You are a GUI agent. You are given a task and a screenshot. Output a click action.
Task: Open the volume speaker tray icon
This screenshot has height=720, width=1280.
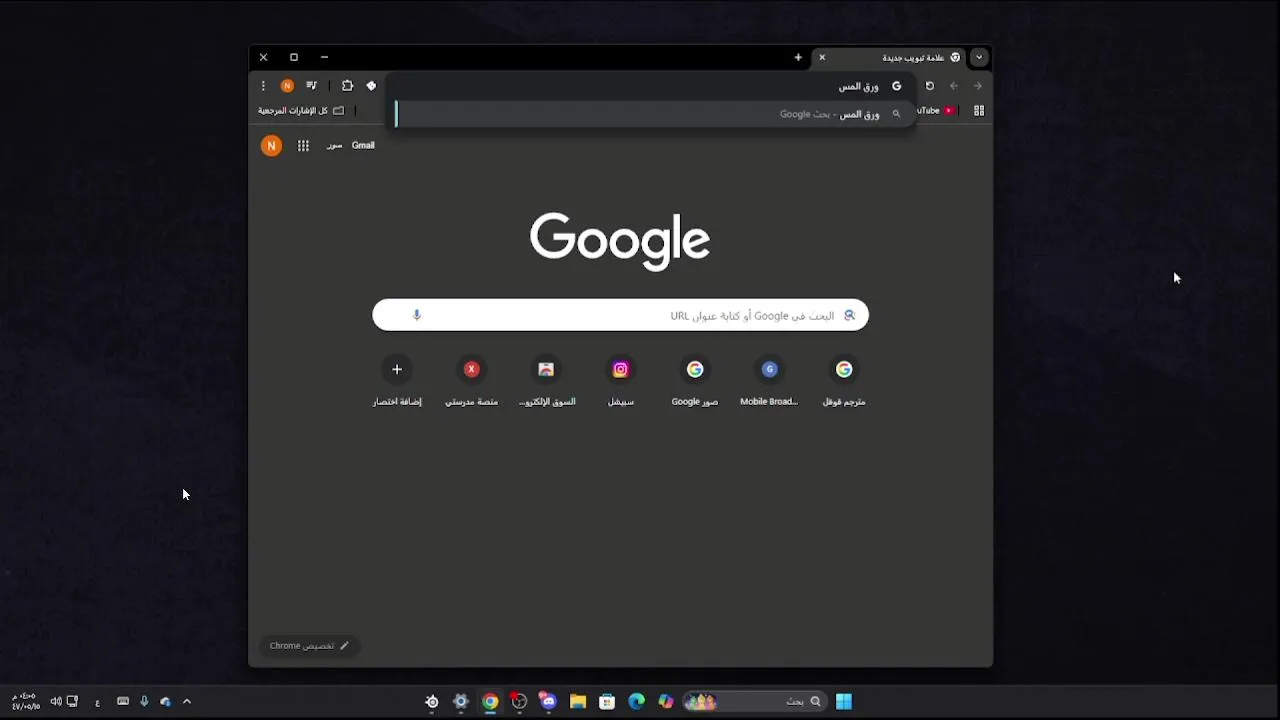[x=56, y=701]
